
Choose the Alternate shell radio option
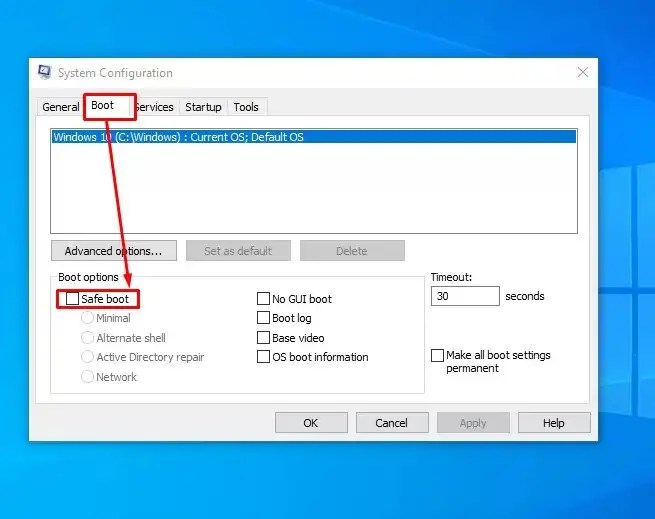(87, 337)
